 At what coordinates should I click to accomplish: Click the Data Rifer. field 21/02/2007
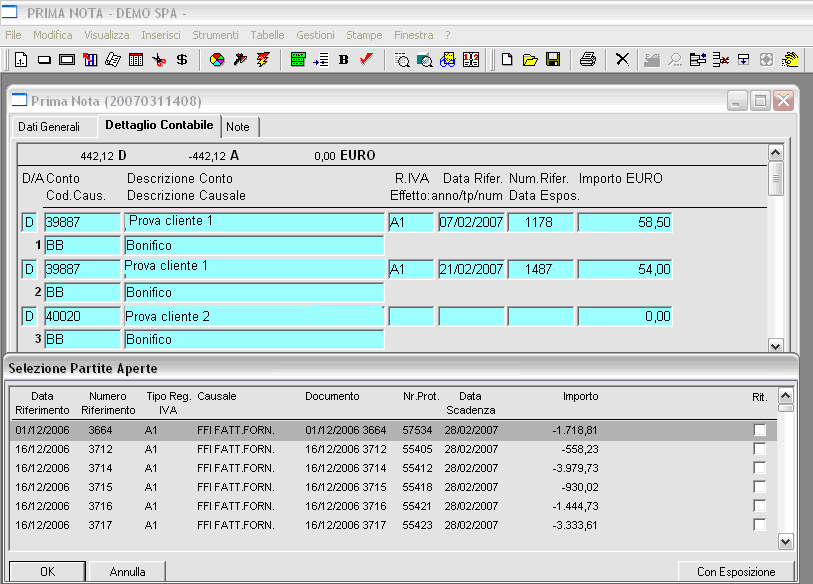[471, 269]
